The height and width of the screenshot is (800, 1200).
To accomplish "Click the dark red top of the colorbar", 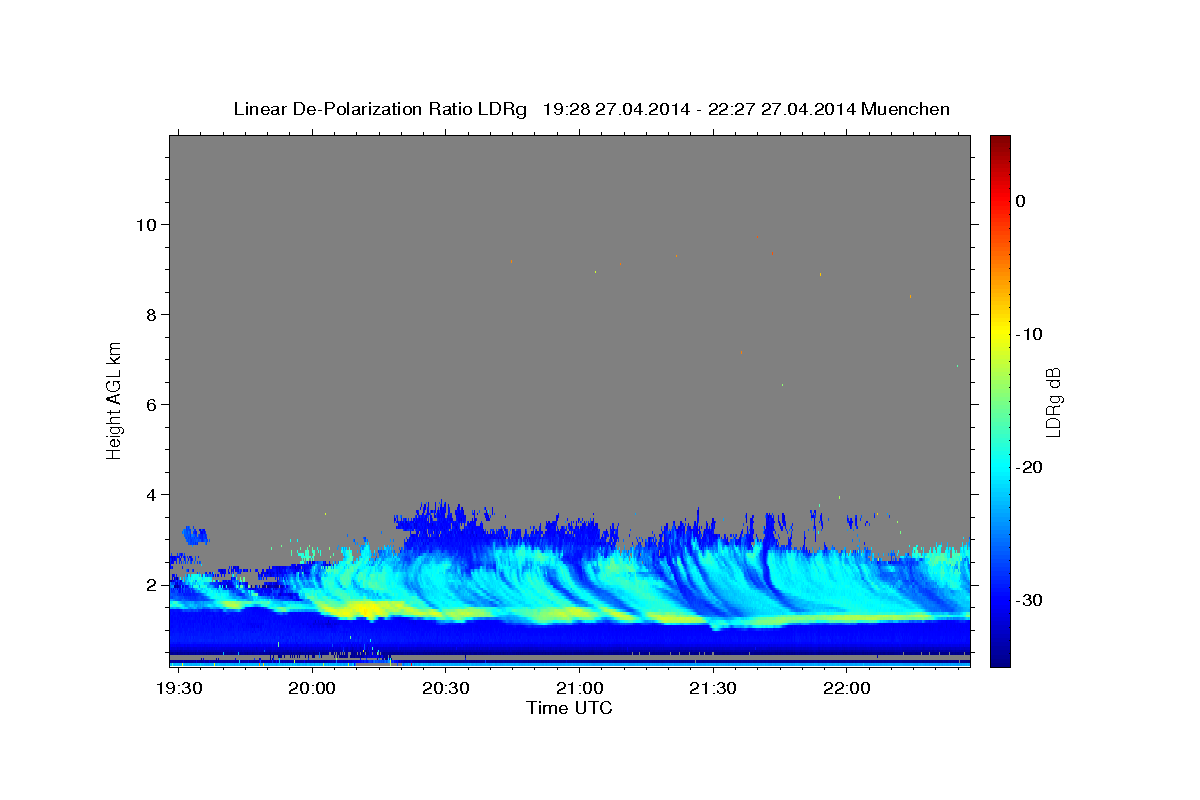I will tap(1000, 143).
